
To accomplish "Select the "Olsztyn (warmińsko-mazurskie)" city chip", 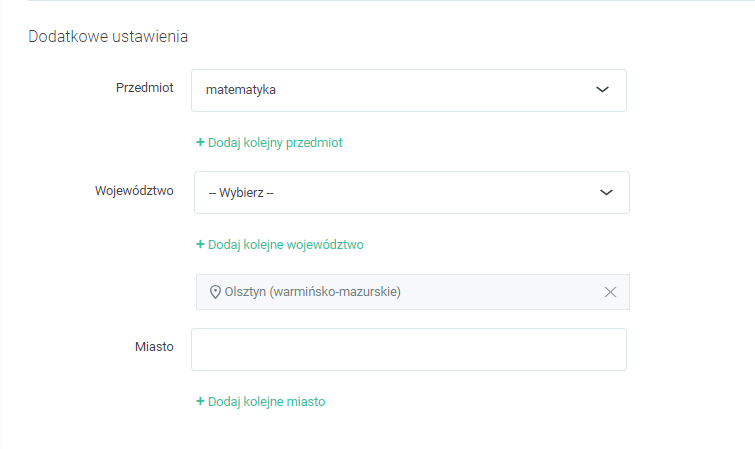I will pos(314,292).
